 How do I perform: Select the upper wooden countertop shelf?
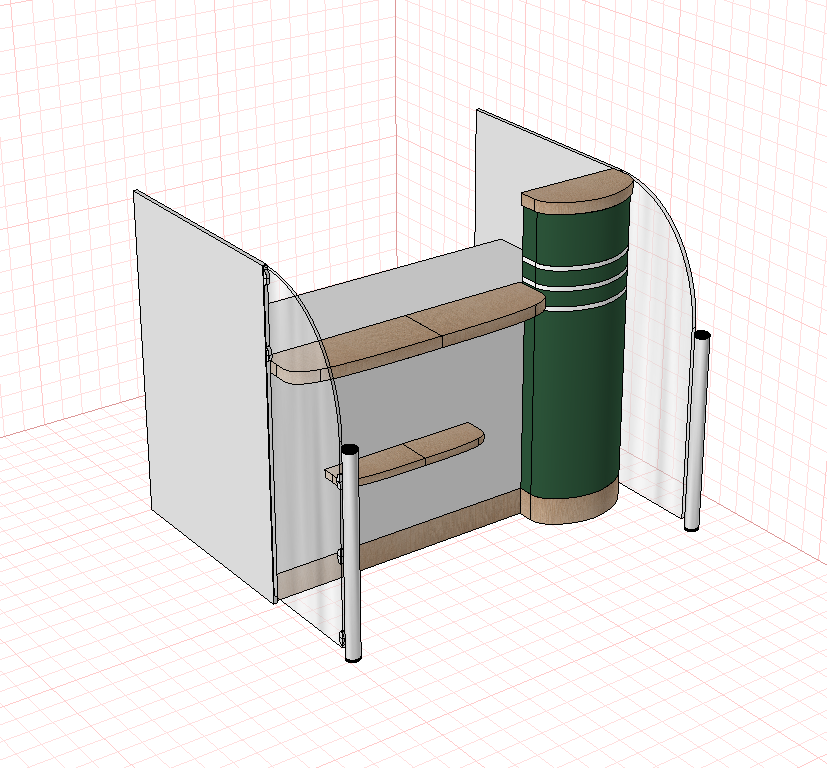[x=409, y=332]
